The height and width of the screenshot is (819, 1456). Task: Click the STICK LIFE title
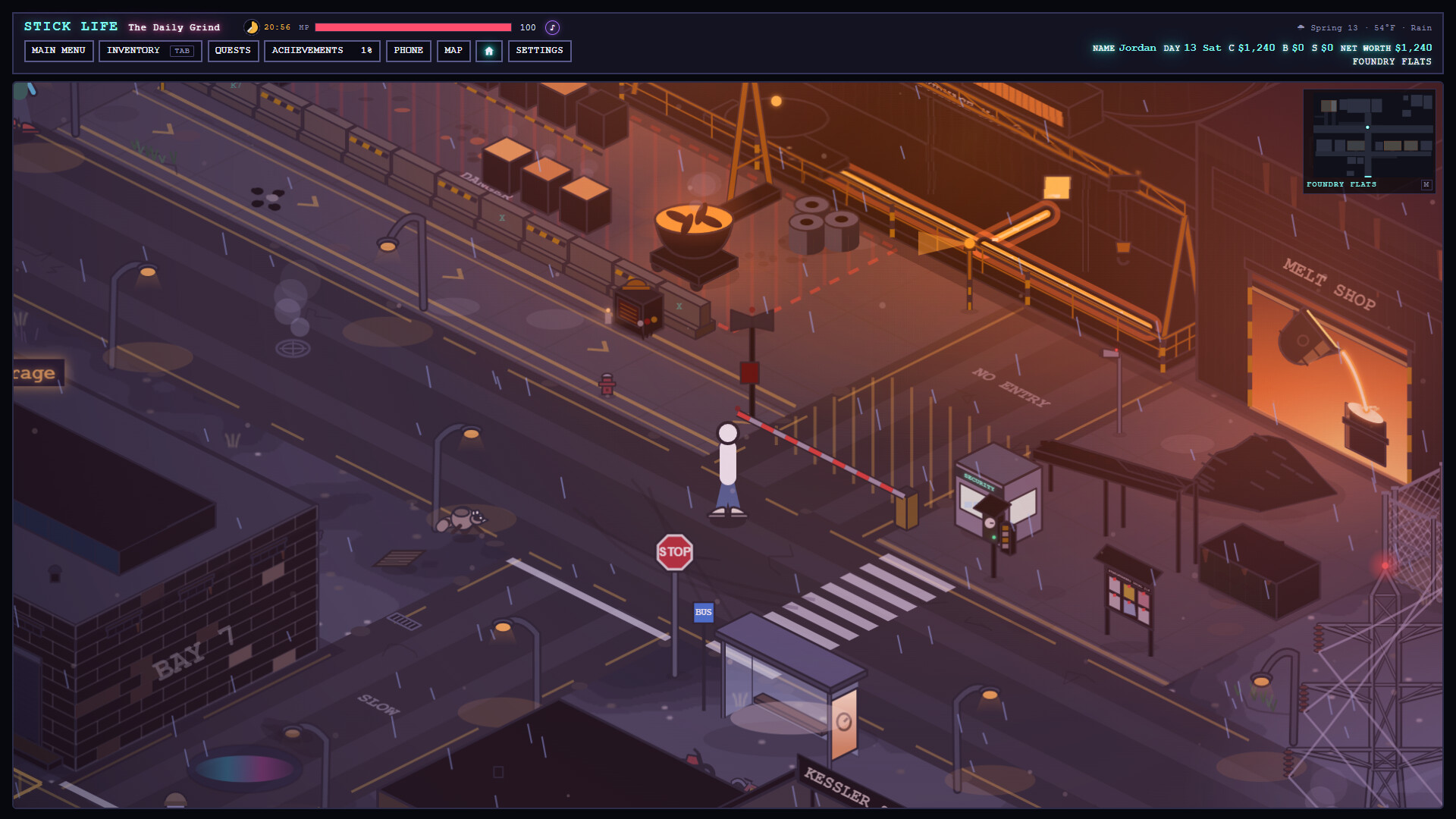(71, 27)
